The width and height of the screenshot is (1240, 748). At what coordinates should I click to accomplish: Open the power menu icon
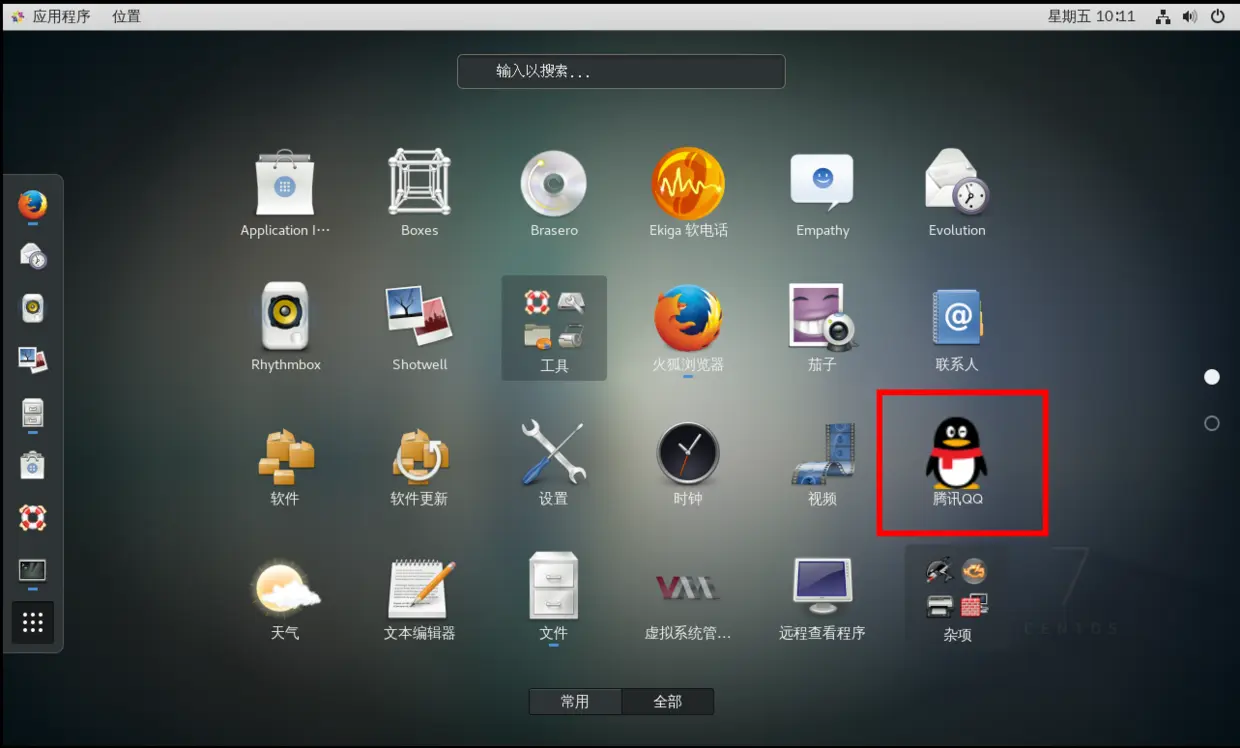pos(1217,16)
